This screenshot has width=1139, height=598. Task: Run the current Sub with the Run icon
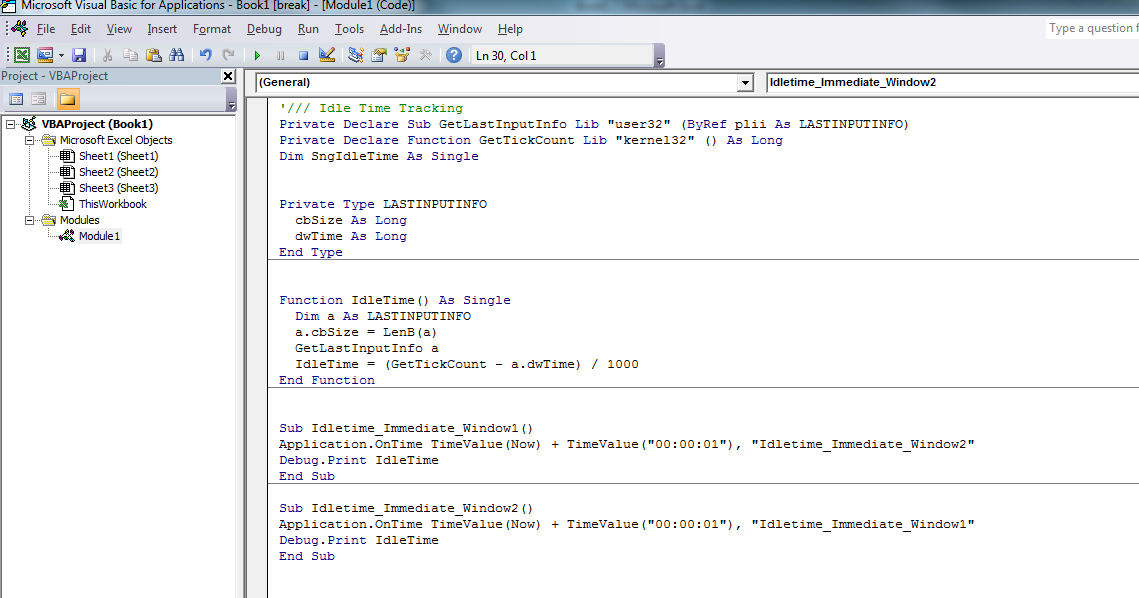(257, 55)
